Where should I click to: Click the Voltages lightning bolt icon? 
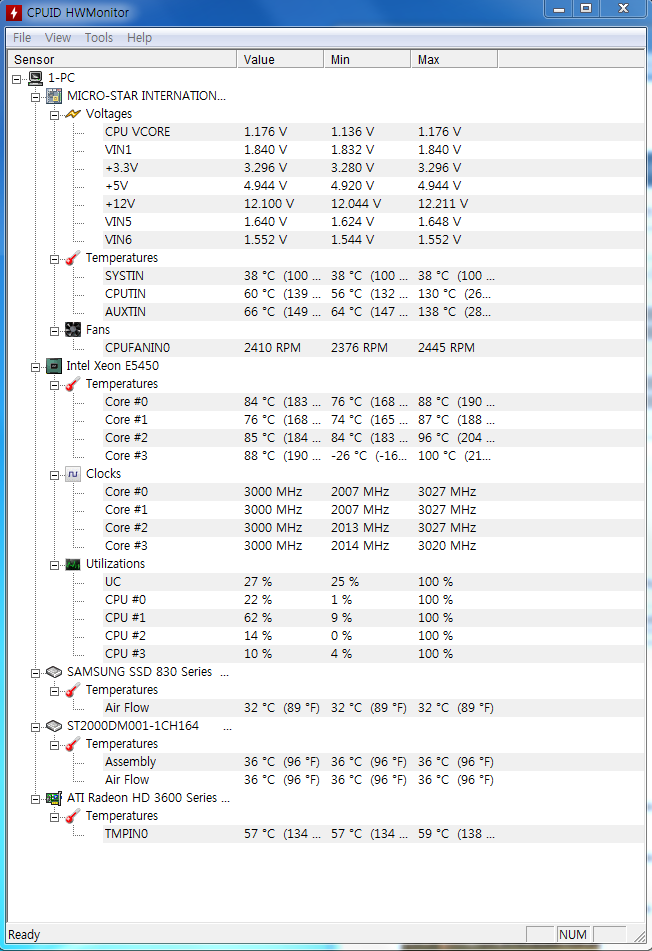73,114
